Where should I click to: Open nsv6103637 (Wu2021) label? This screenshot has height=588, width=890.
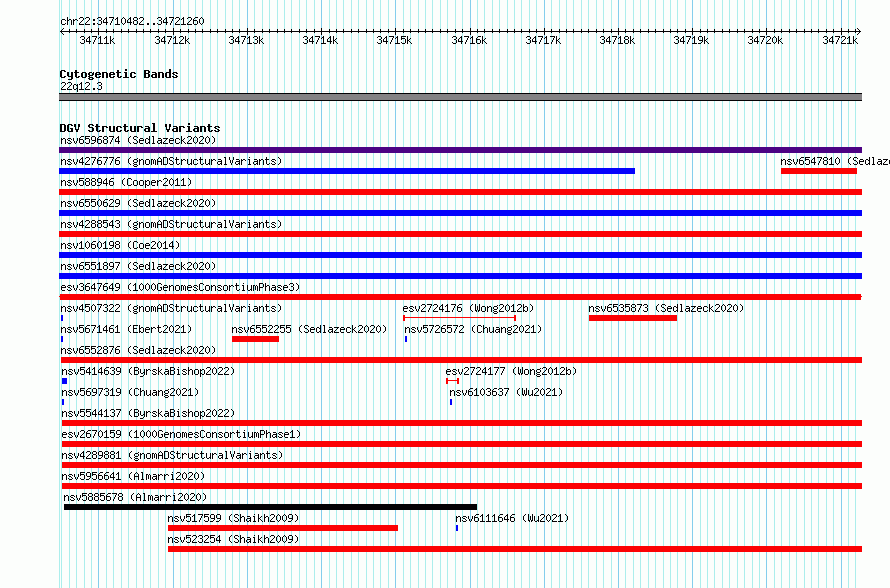coord(506,392)
